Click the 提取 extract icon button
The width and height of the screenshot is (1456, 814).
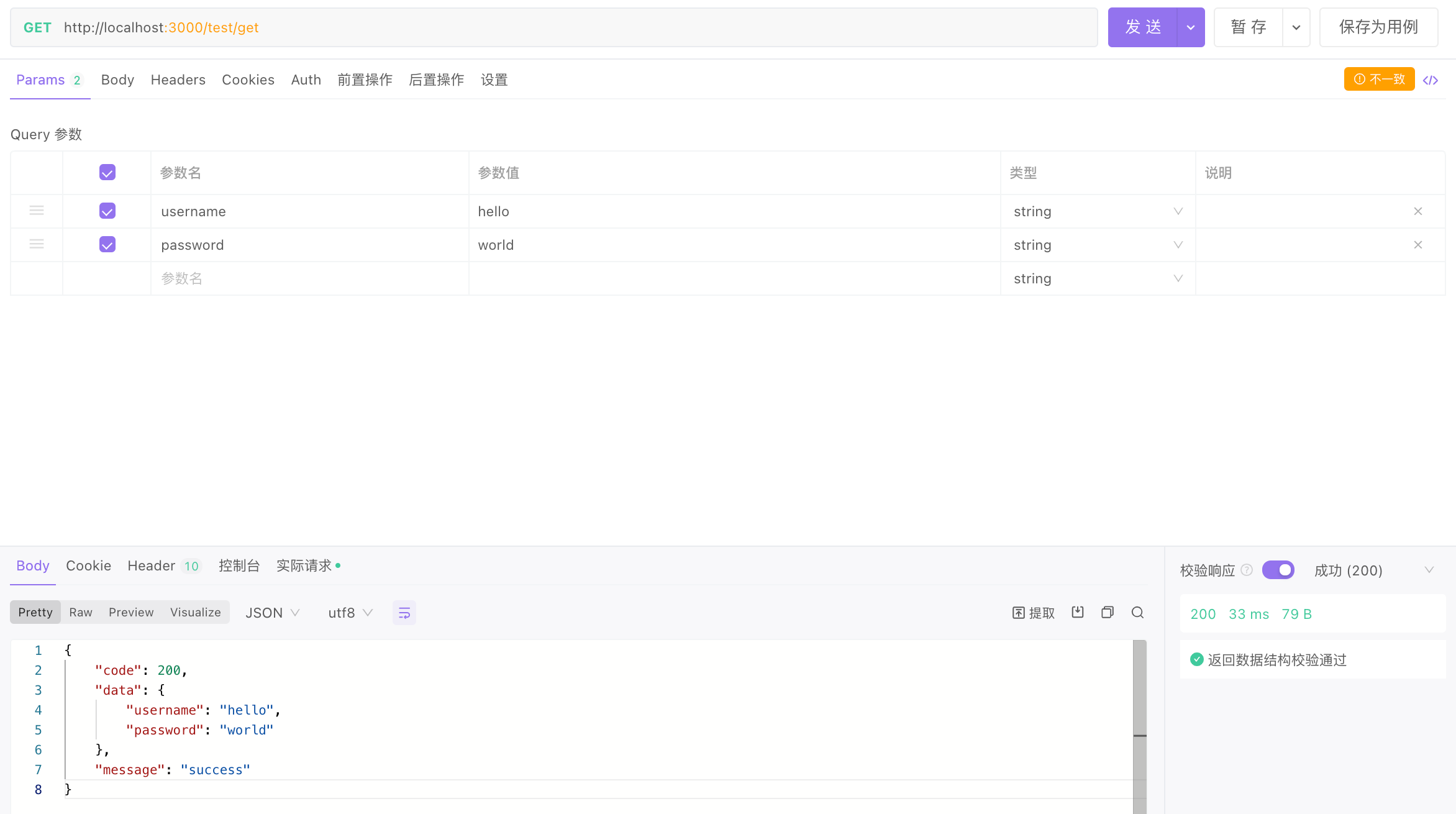pos(1034,613)
